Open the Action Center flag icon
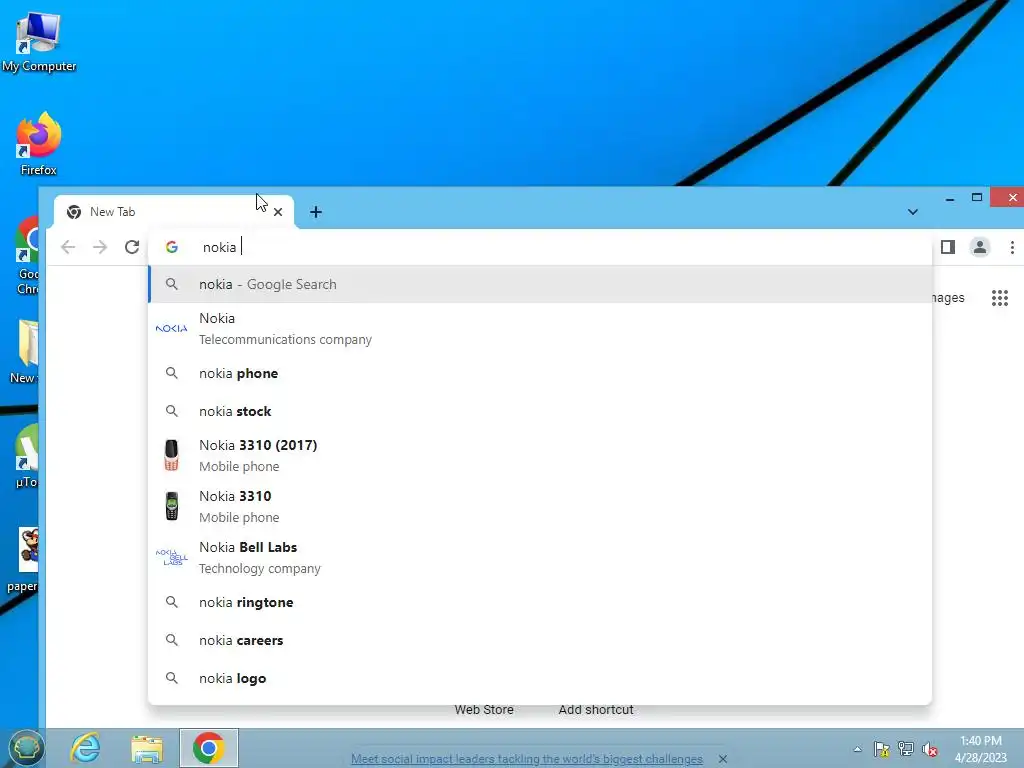The width and height of the screenshot is (1024, 768). tap(881, 749)
